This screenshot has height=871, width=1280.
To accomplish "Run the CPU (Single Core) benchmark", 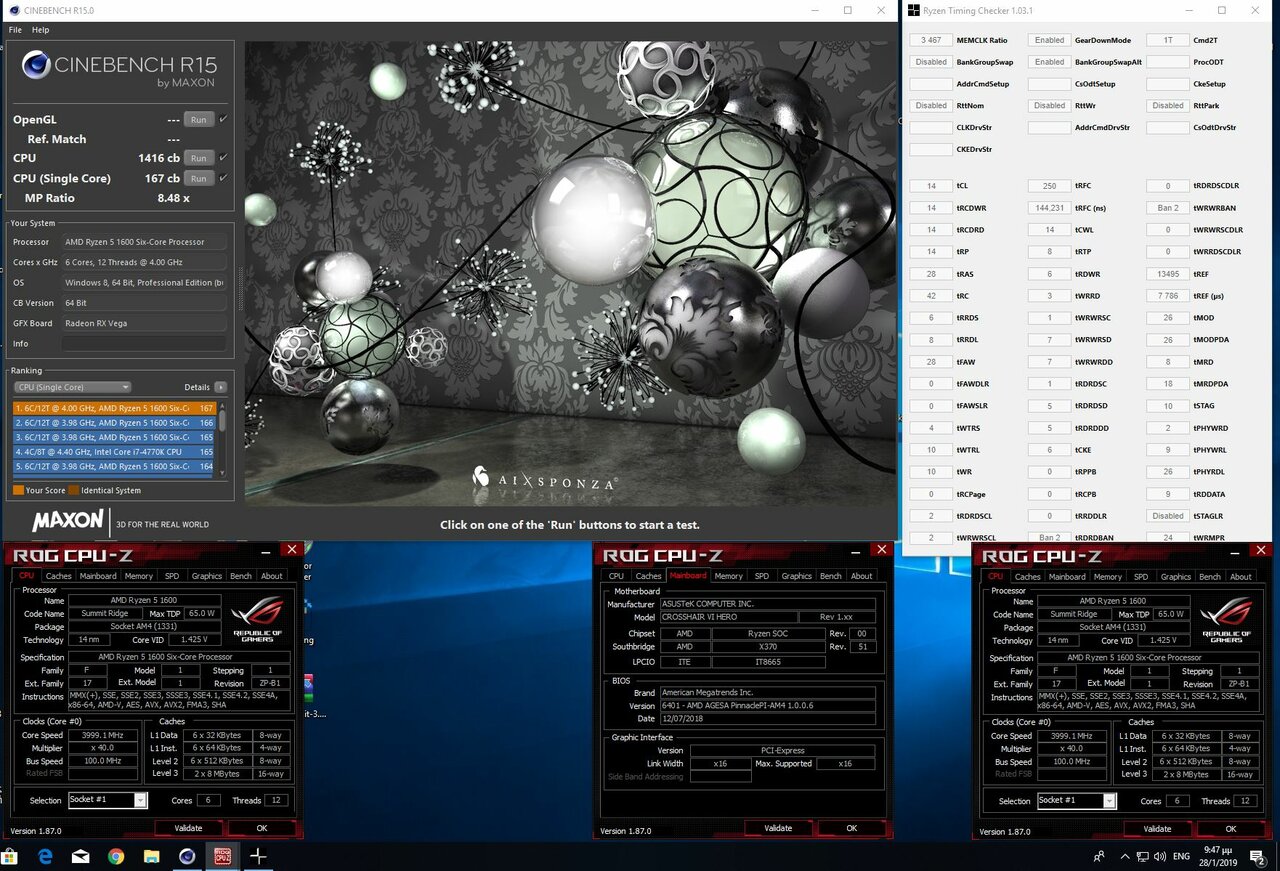I will tap(199, 178).
